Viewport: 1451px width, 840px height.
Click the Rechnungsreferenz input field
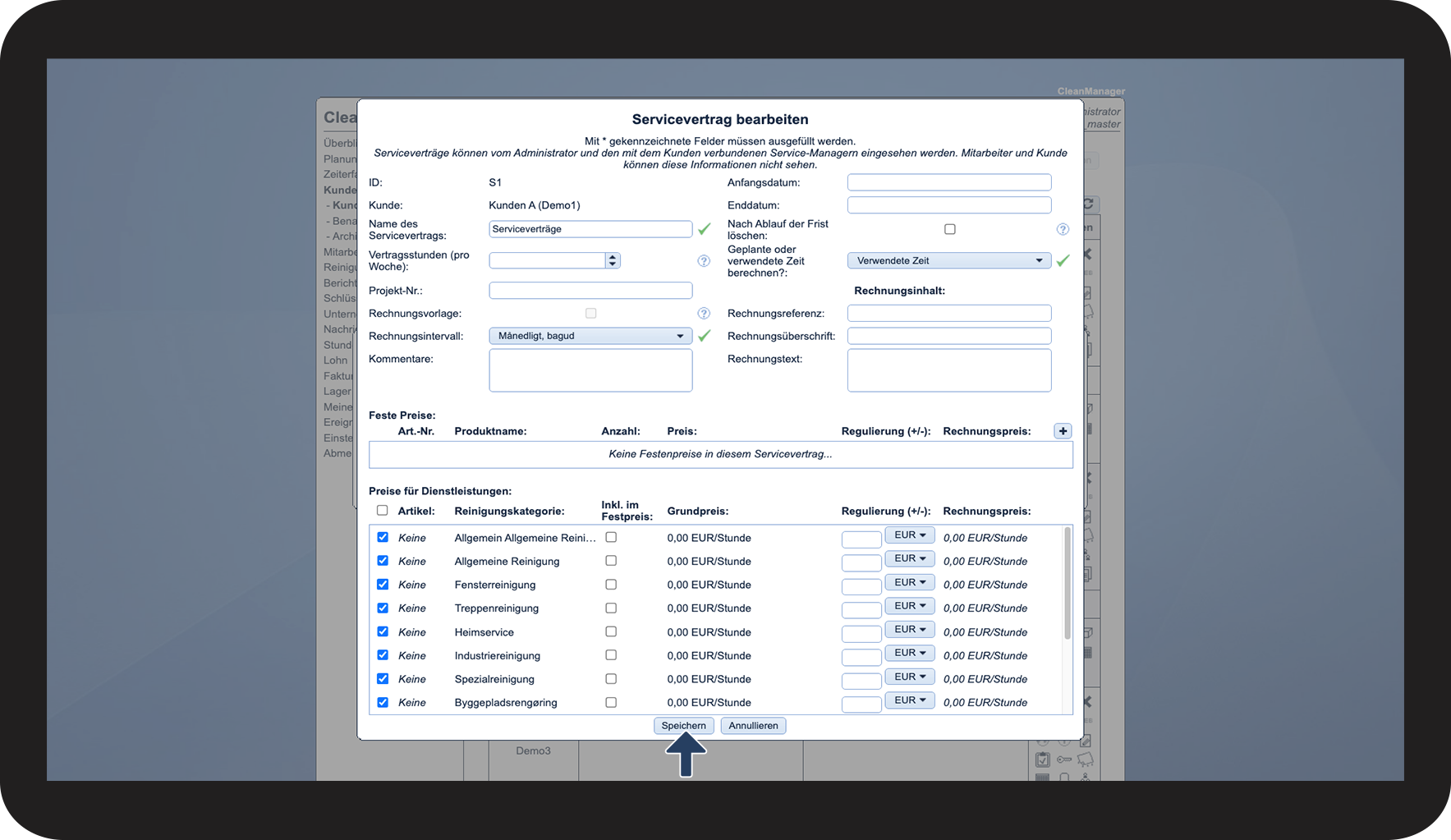coord(949,314)
